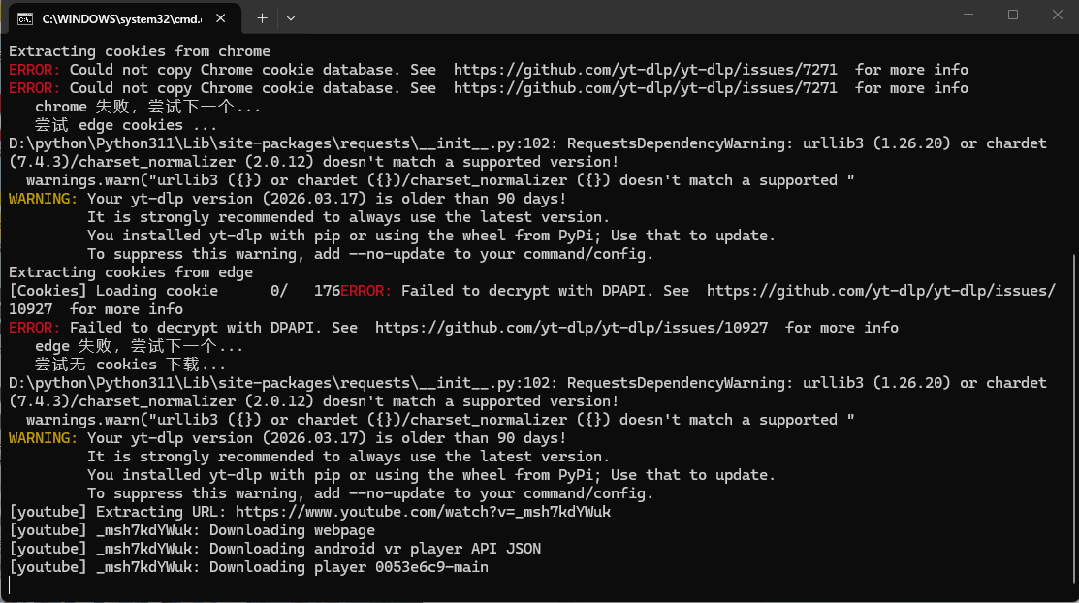Image resolution: width=1079 pixels, height=603 pixels.
Task: Click the cmd icon in the terminal tab
Action: click(x=25, y=19)
